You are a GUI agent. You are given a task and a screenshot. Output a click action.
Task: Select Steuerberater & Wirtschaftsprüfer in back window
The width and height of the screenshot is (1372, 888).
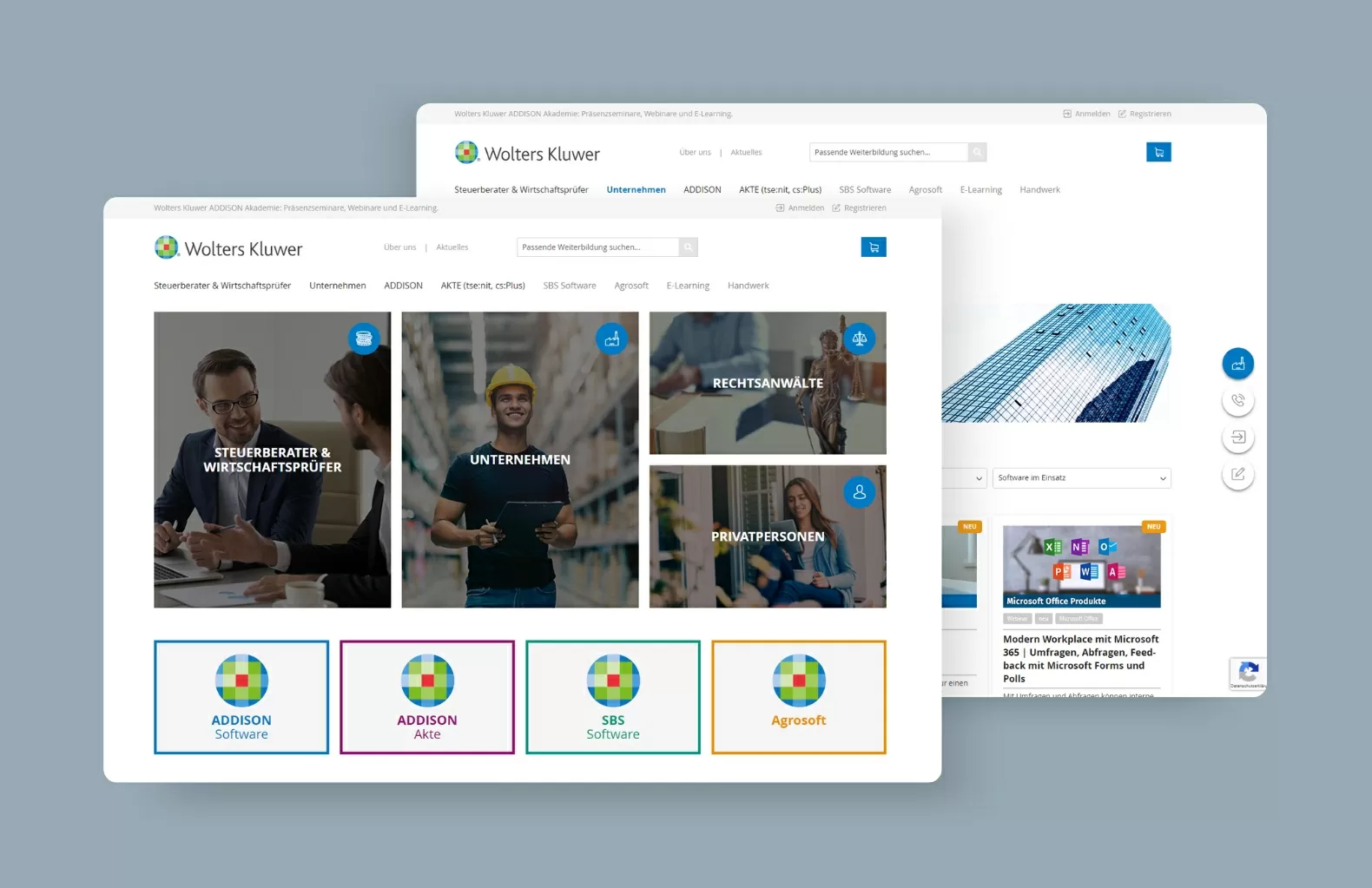pyautogui.click(x=521, y=190)
